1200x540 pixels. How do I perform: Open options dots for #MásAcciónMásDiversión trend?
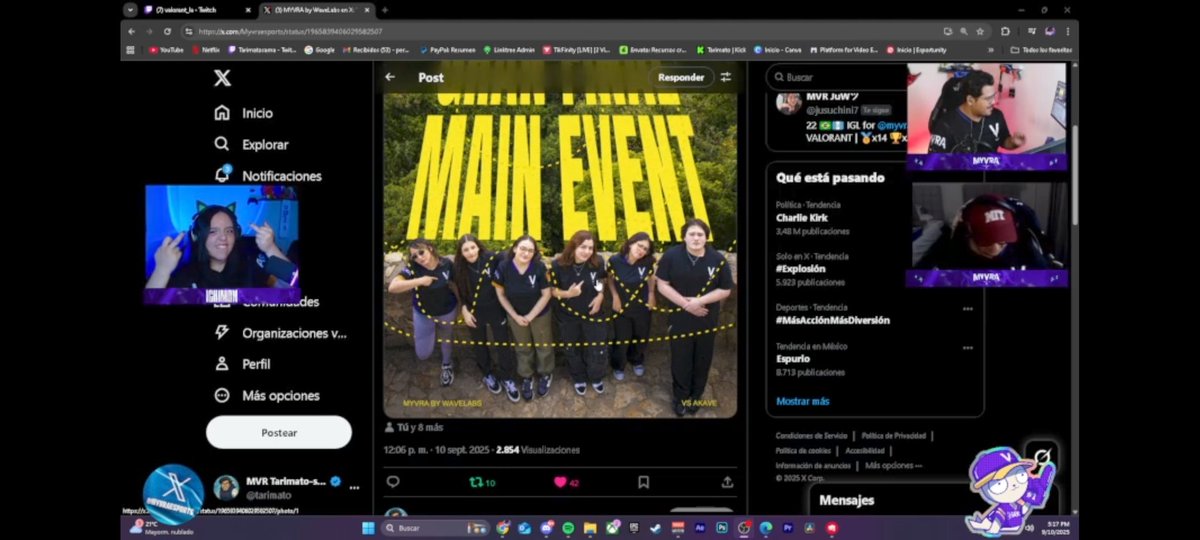(x=967, y=309)
